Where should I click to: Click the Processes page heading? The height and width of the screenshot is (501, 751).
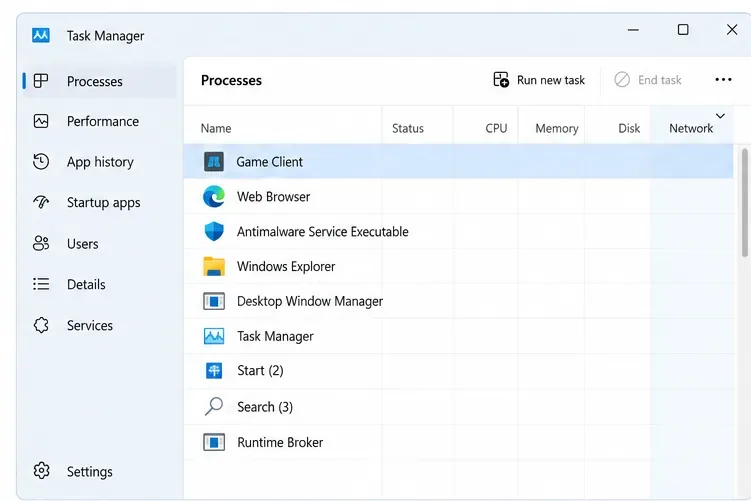pos(231,80)
